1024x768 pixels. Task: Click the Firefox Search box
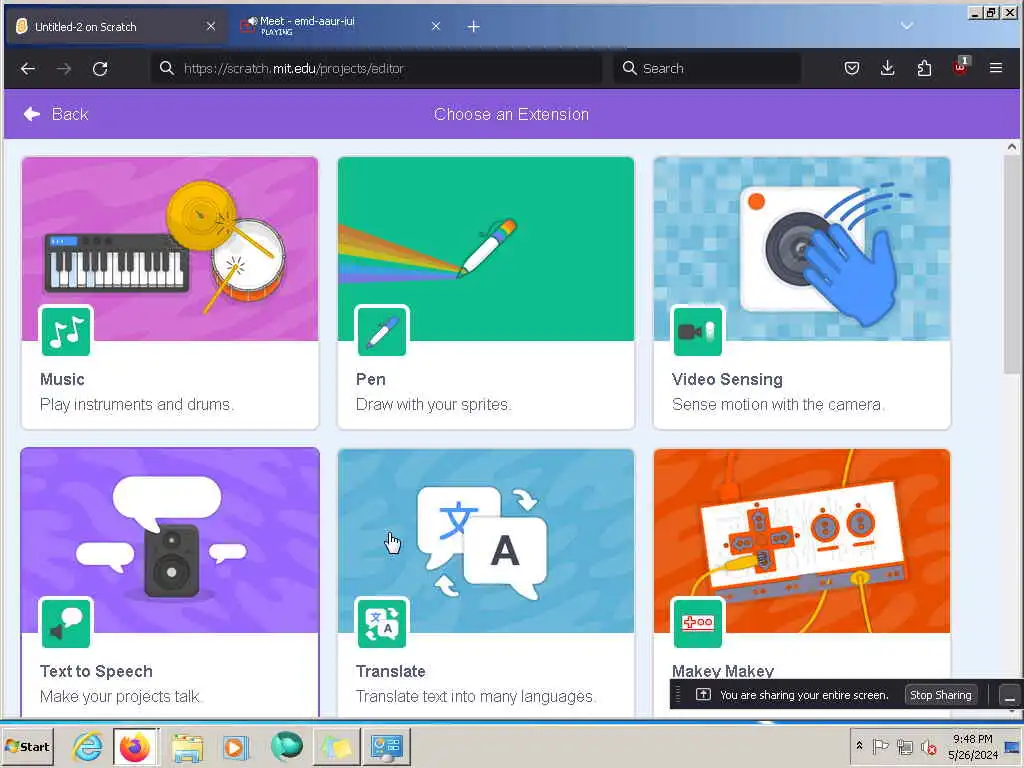tap(707, 68)
